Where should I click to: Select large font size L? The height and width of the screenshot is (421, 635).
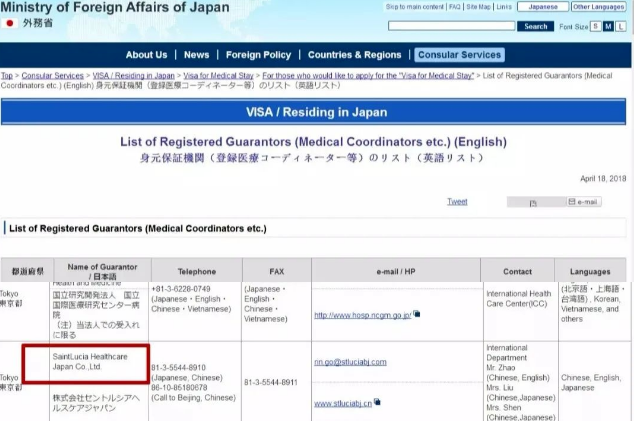tap(620, 27)
